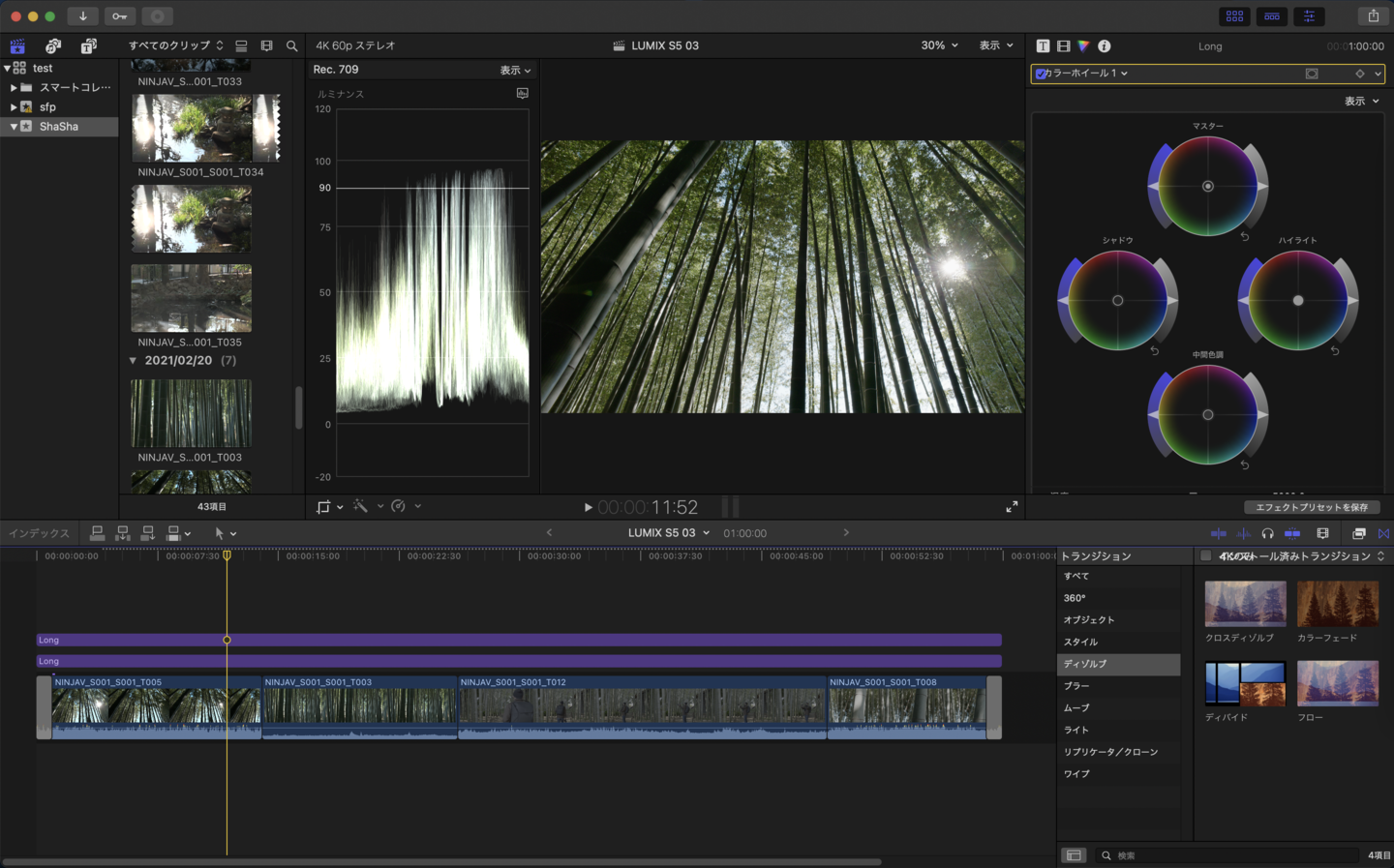This screenshot has height=868, width=1394.
Task: Expand the sfp library item
Action: coord(14,107)
